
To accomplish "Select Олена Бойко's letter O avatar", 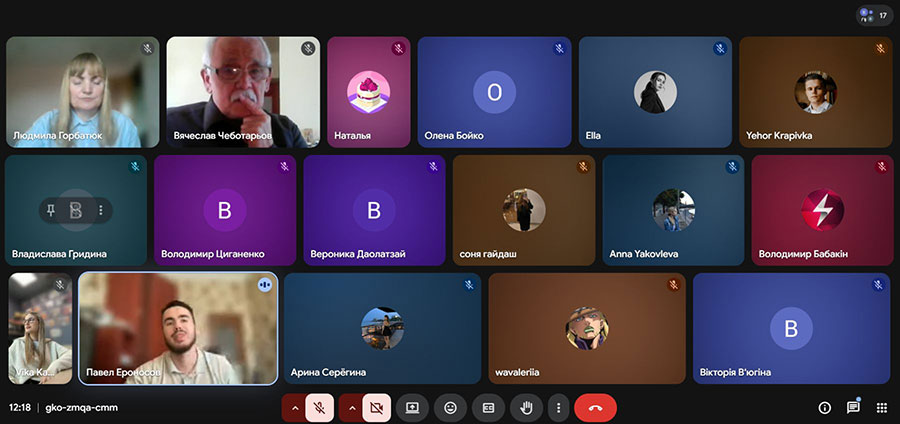I will tap(494, 92).
